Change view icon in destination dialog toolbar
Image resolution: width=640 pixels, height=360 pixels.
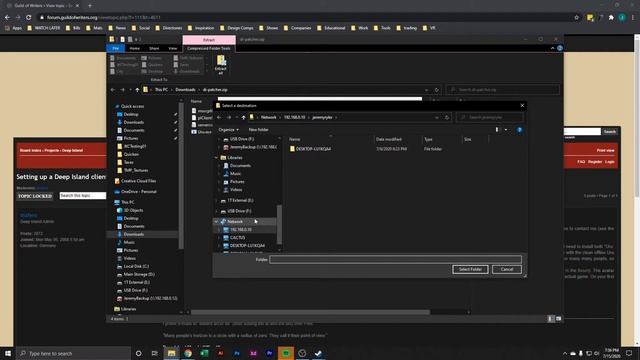497,130
